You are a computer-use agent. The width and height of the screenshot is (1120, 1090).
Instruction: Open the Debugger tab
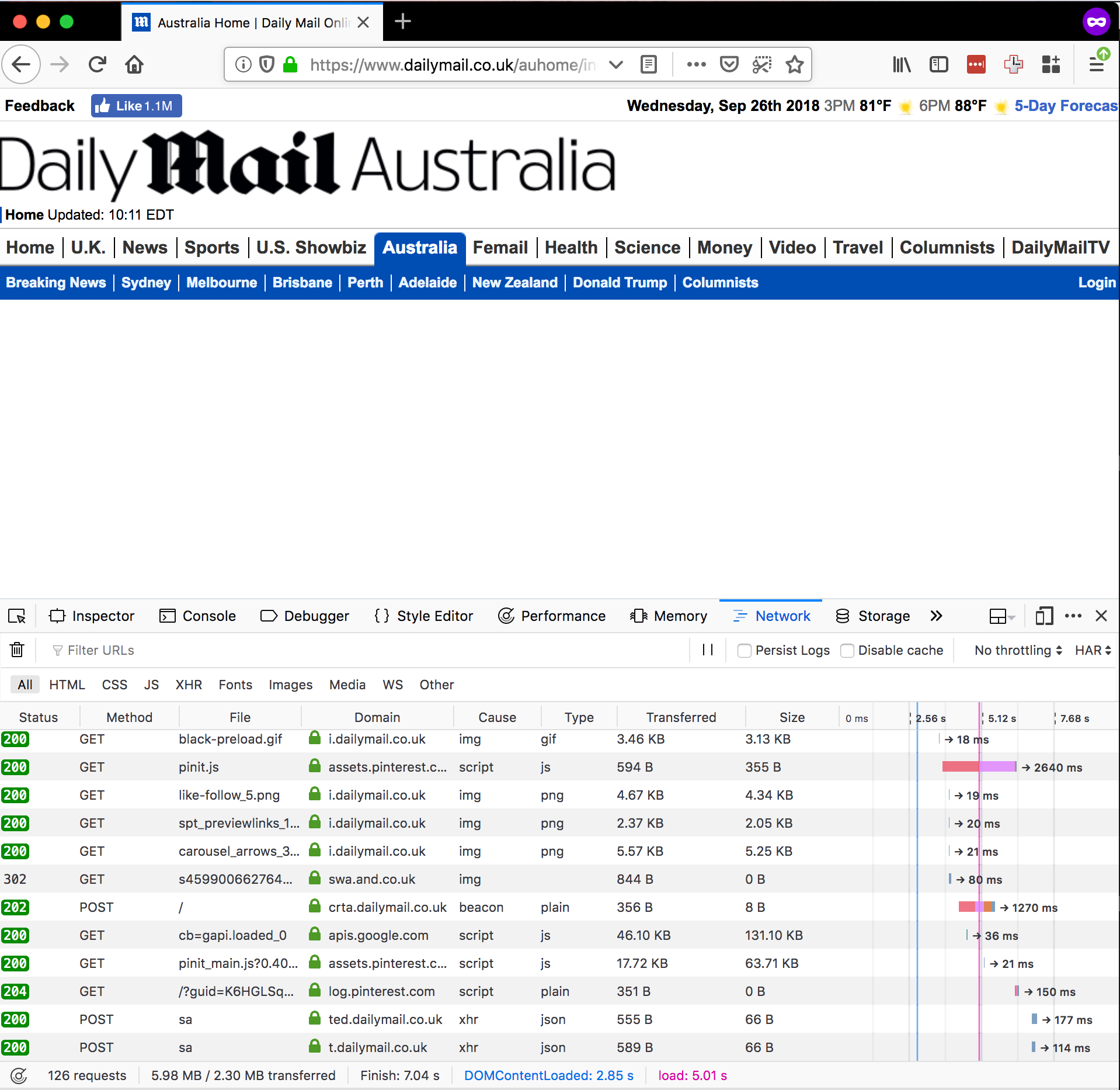pos(304,616)
